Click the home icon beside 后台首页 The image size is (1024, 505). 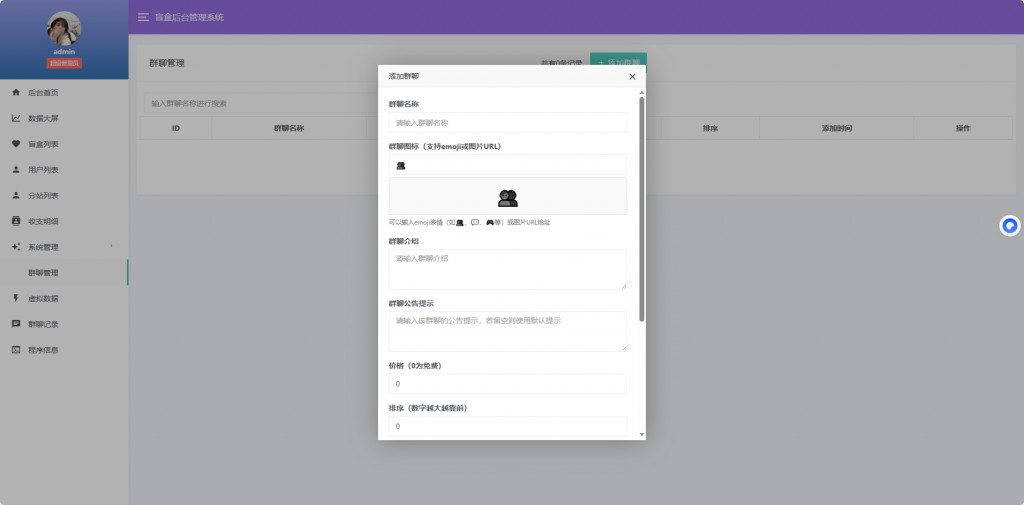click(16, 93)
